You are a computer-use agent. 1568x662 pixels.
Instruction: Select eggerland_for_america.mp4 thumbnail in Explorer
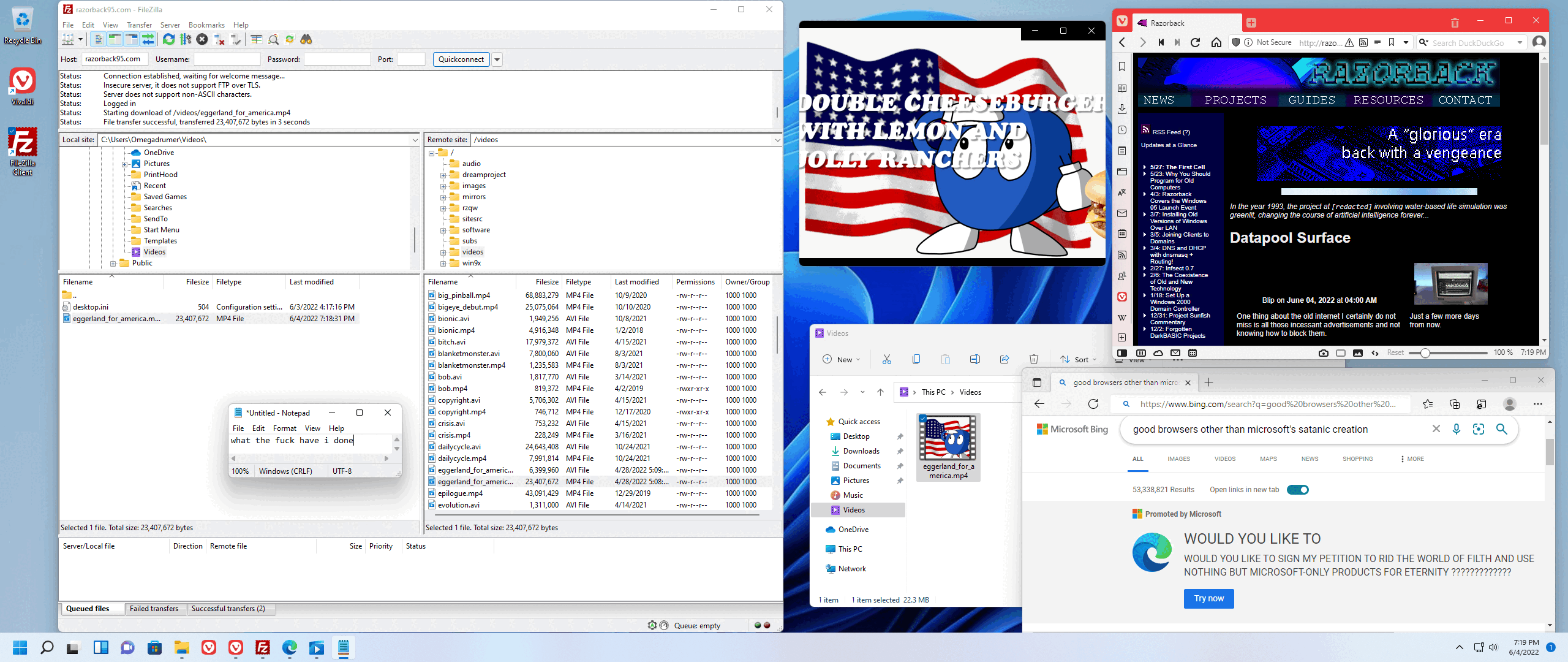948,447
